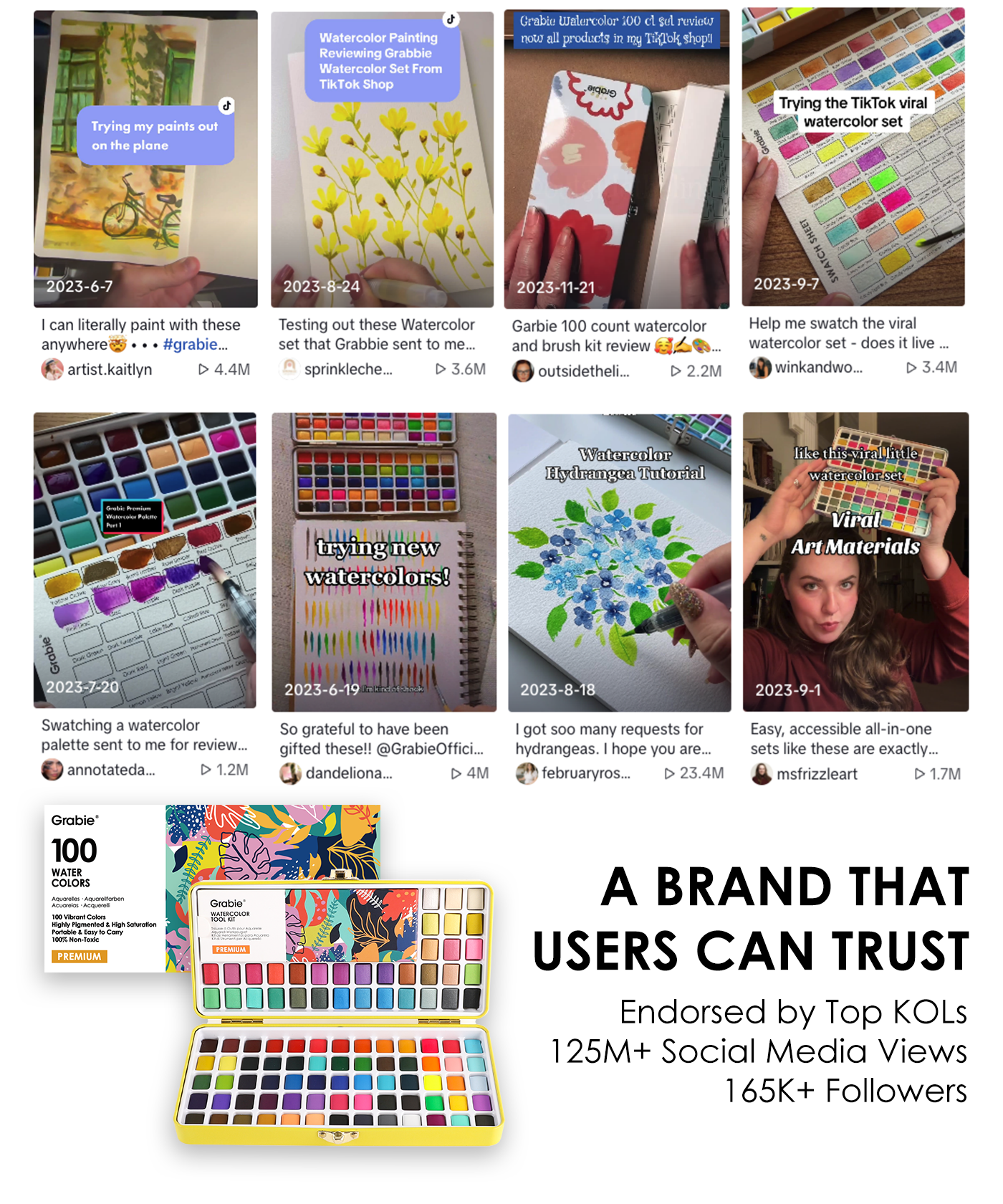Open video dated 2023-6-7 with bicycle painting
The height and width of the screenshot is (1204, 1003).
coord(145,159)
